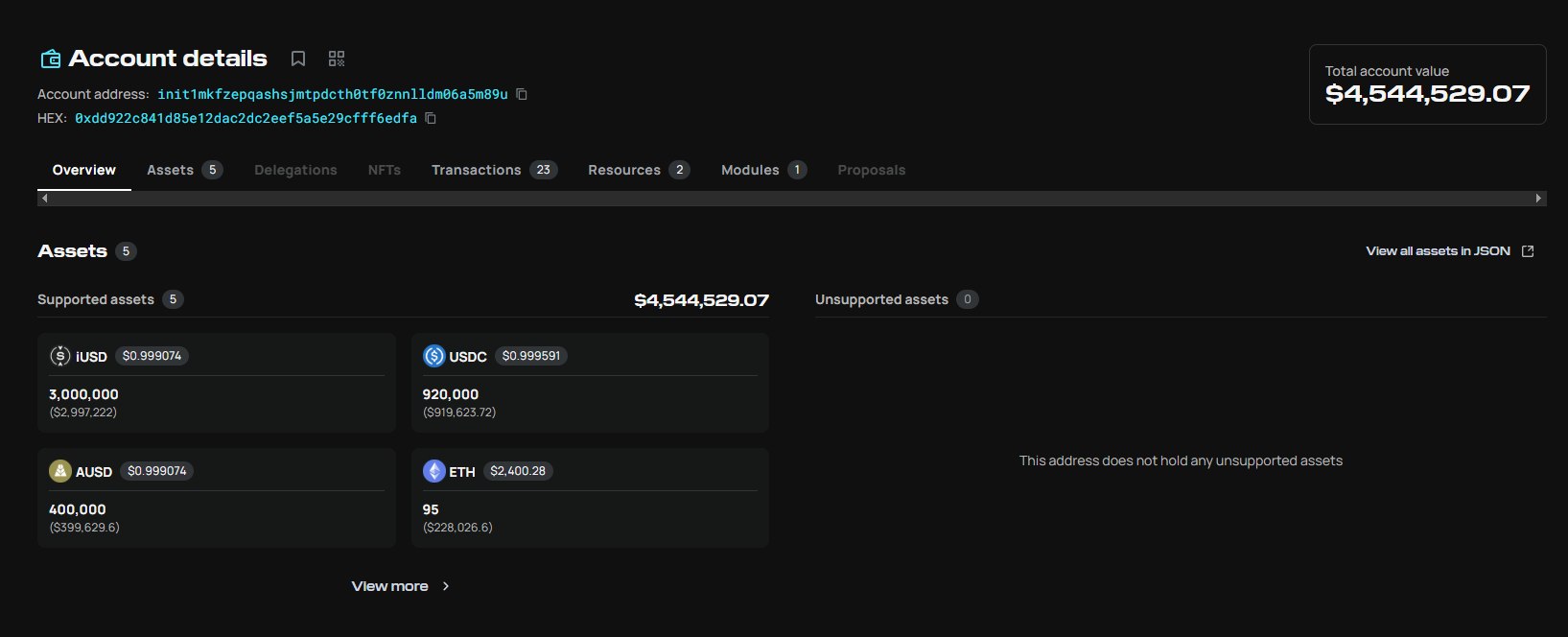Click the Resources count badge 2
1568x637 pixels.
pos(679,170)
